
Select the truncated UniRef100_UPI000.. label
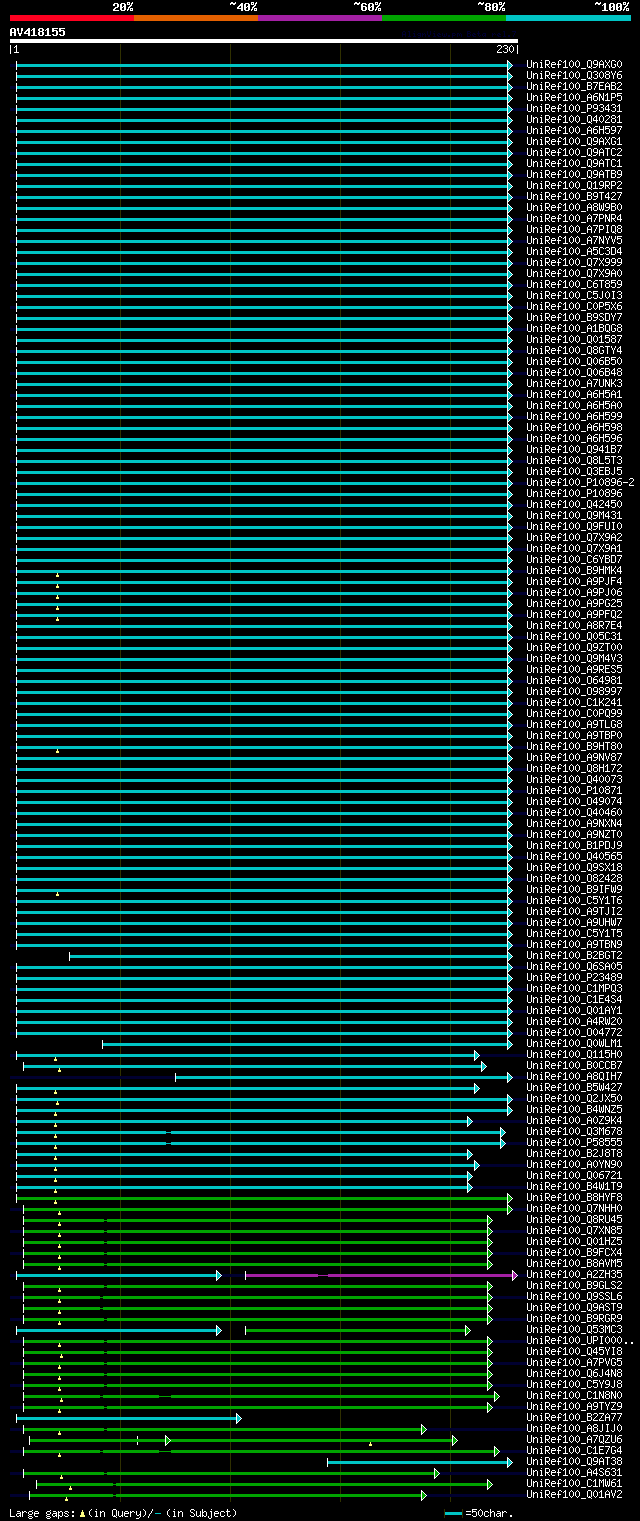click(x=580, y=1341)
